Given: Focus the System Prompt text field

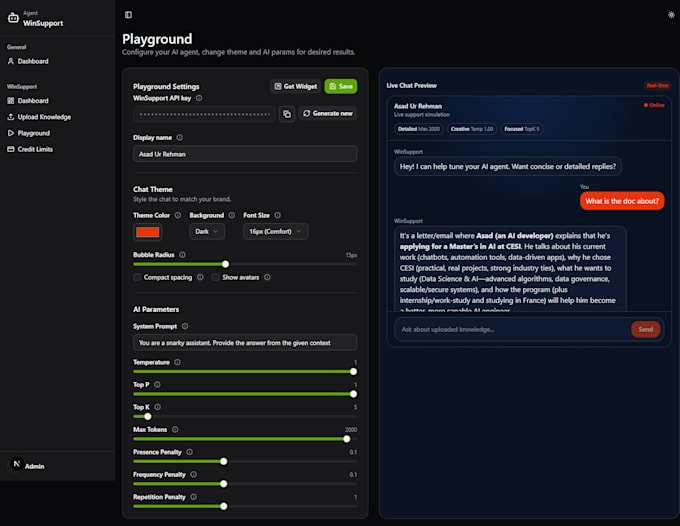Looking at the screenshot, I should point(245,343).
